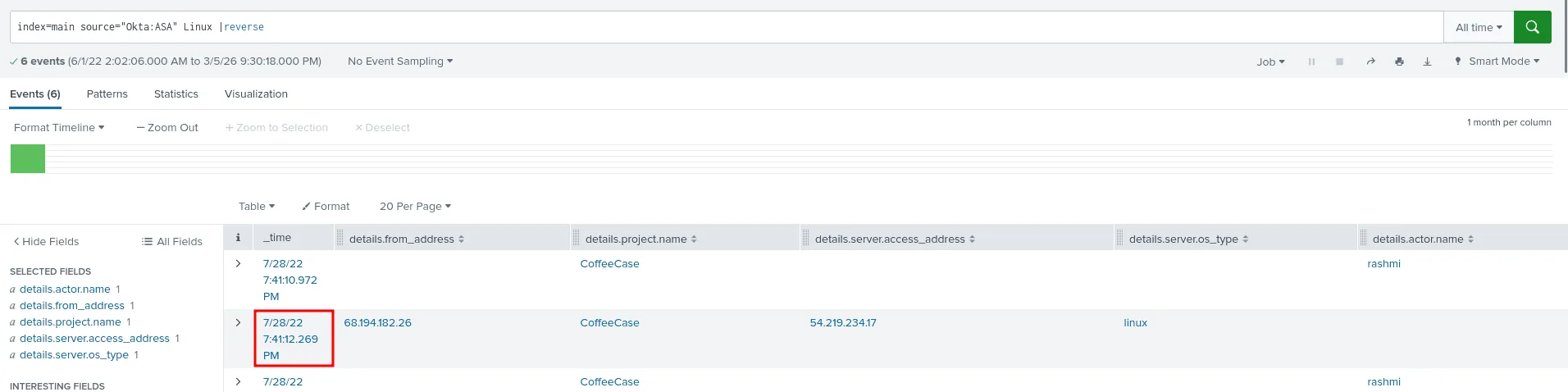Open the Table view dropdown
The width and height of the screenshot is (1568, 392).
tap(257, 206)
